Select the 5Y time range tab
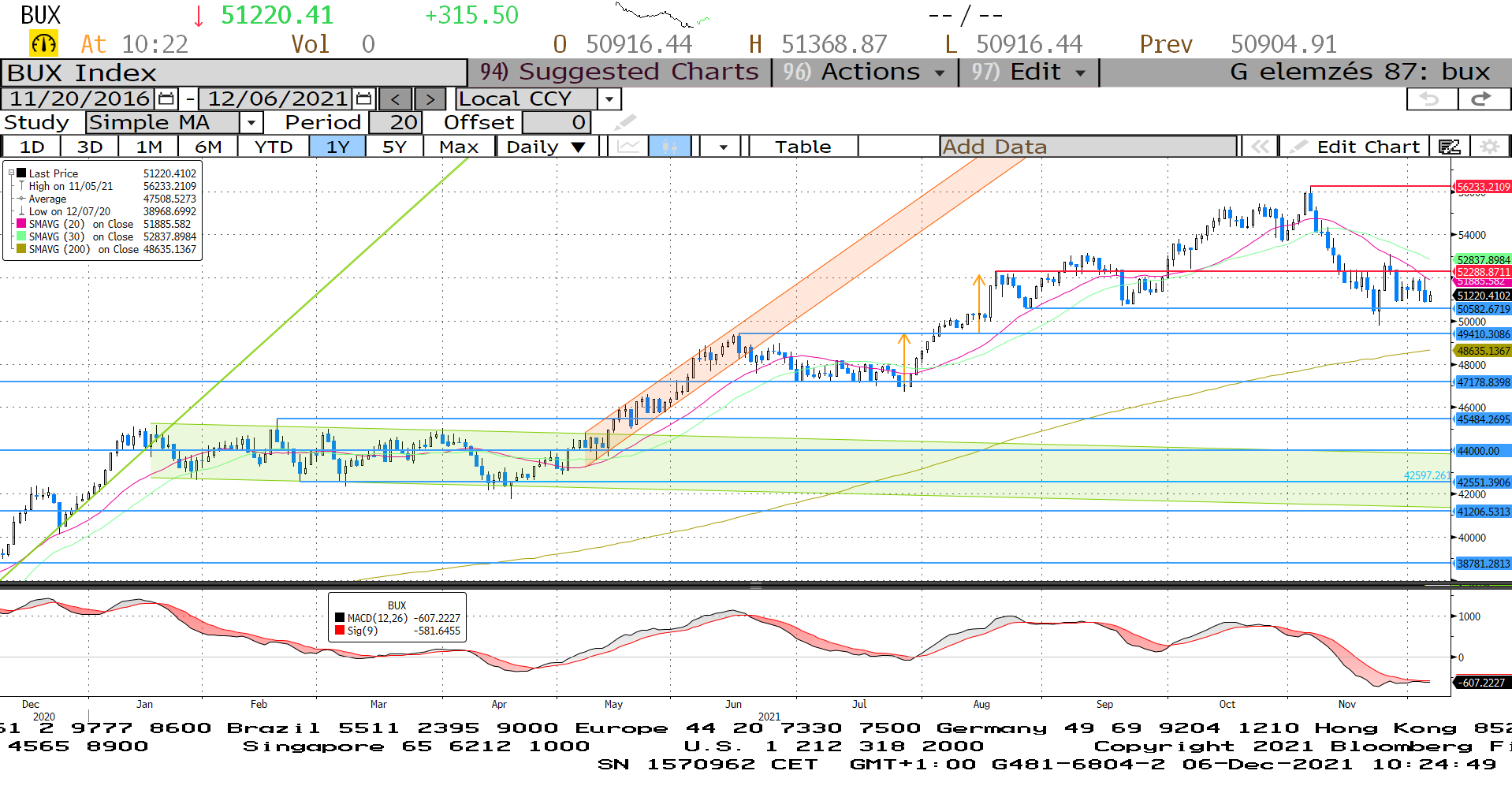 [x=394, y=147]
